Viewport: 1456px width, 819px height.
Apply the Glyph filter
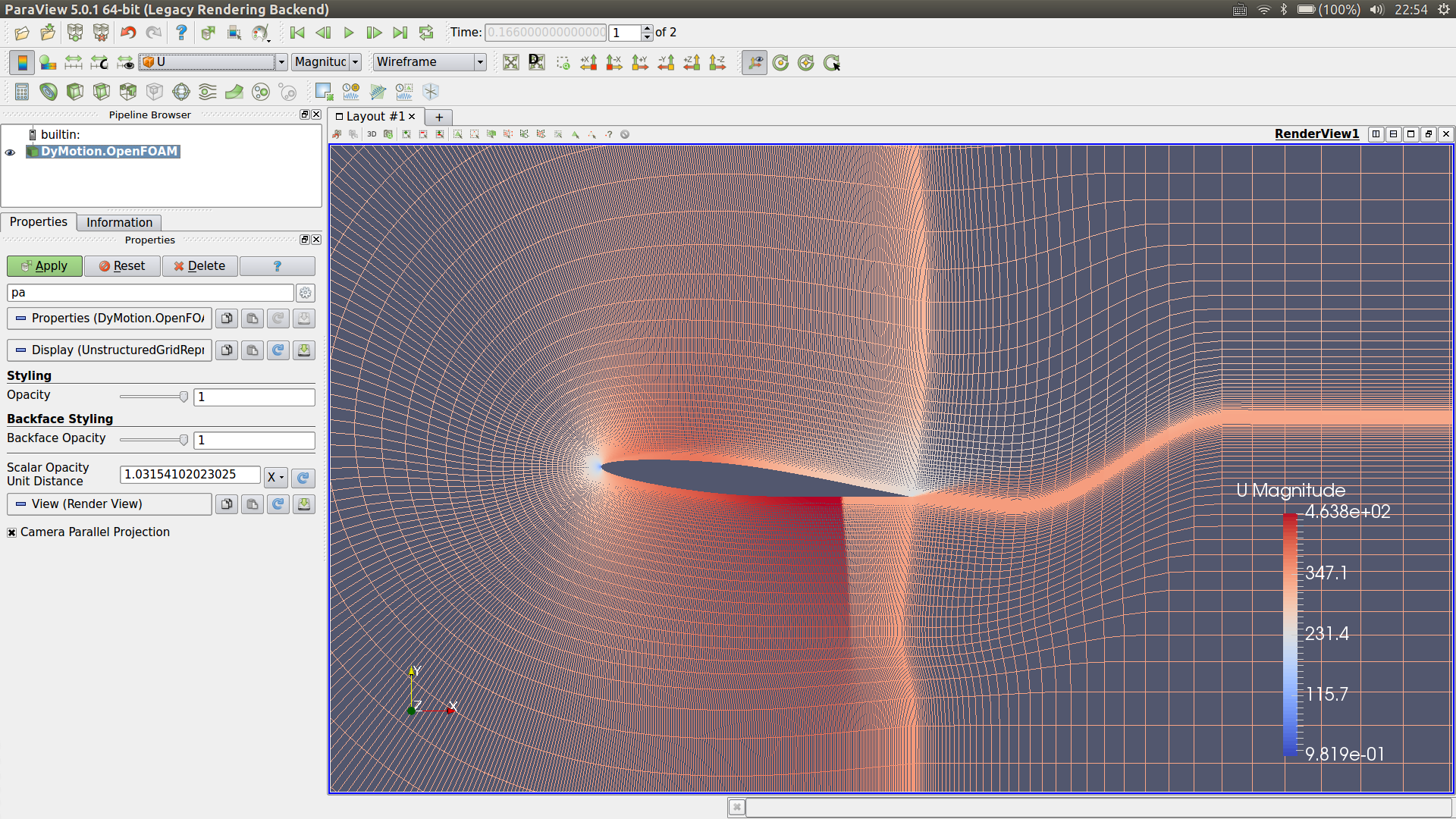(x=181, y=92)
